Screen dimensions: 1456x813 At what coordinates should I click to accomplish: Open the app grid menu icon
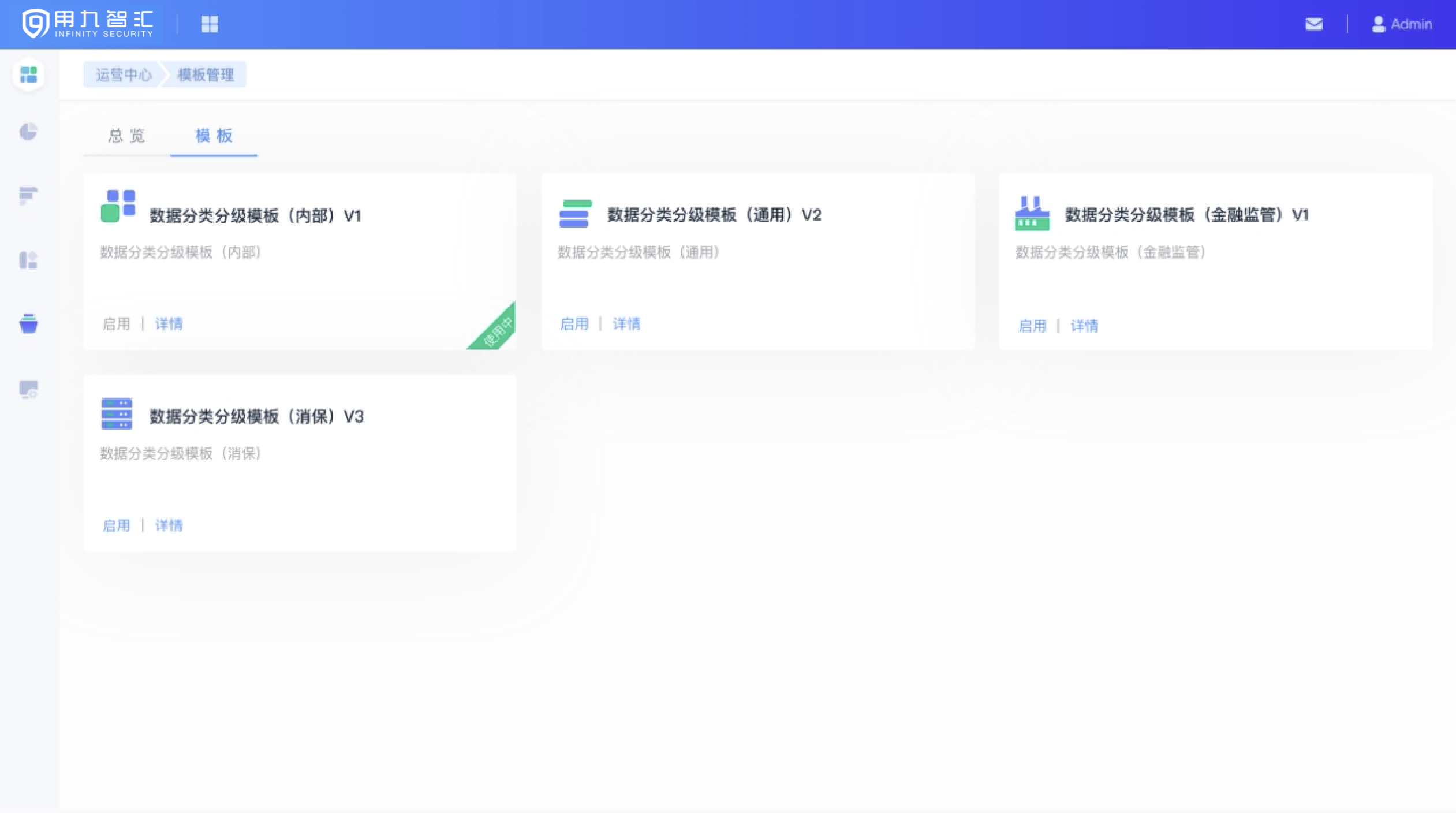[210, 24]
